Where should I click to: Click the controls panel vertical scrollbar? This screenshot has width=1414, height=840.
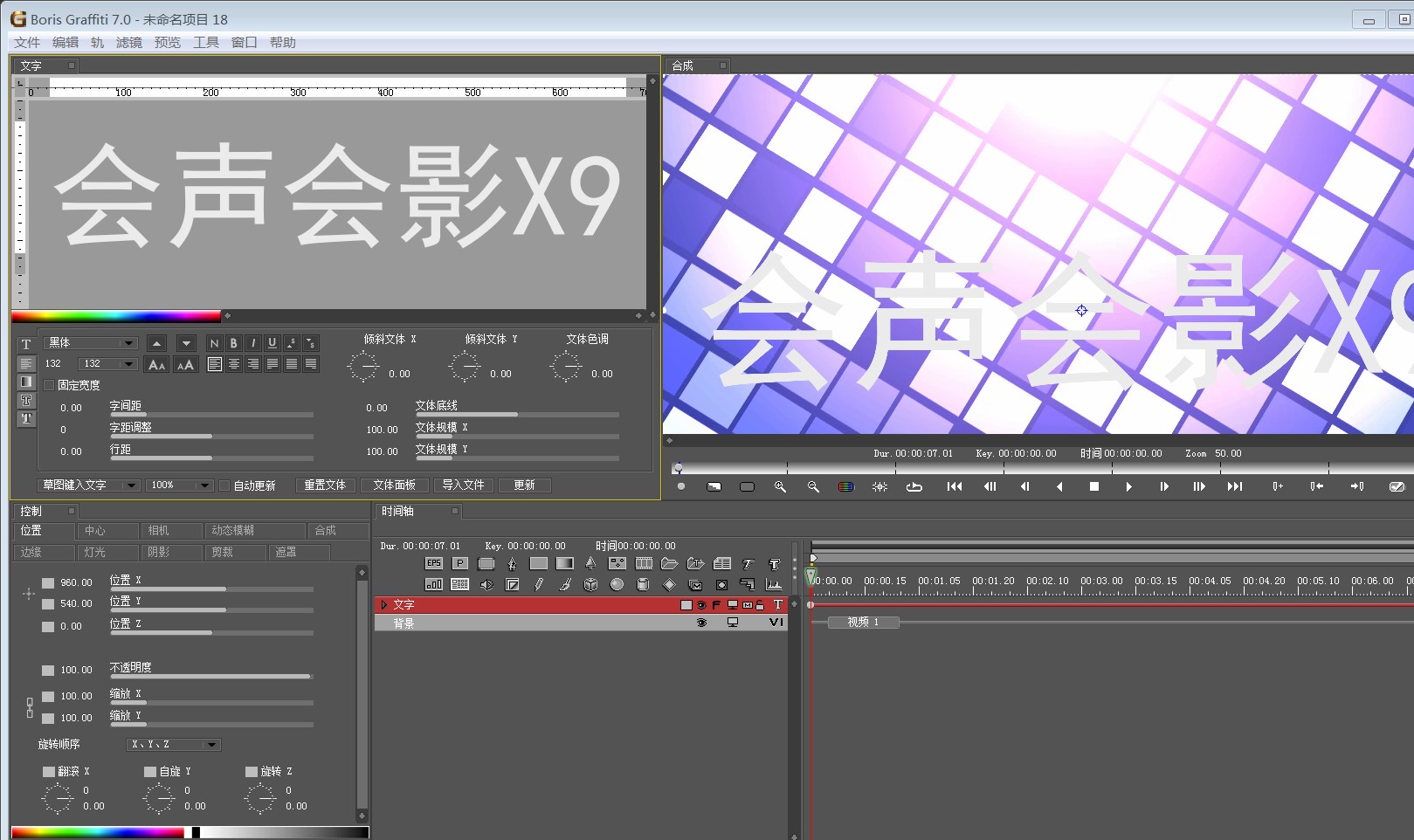point(362,693)
